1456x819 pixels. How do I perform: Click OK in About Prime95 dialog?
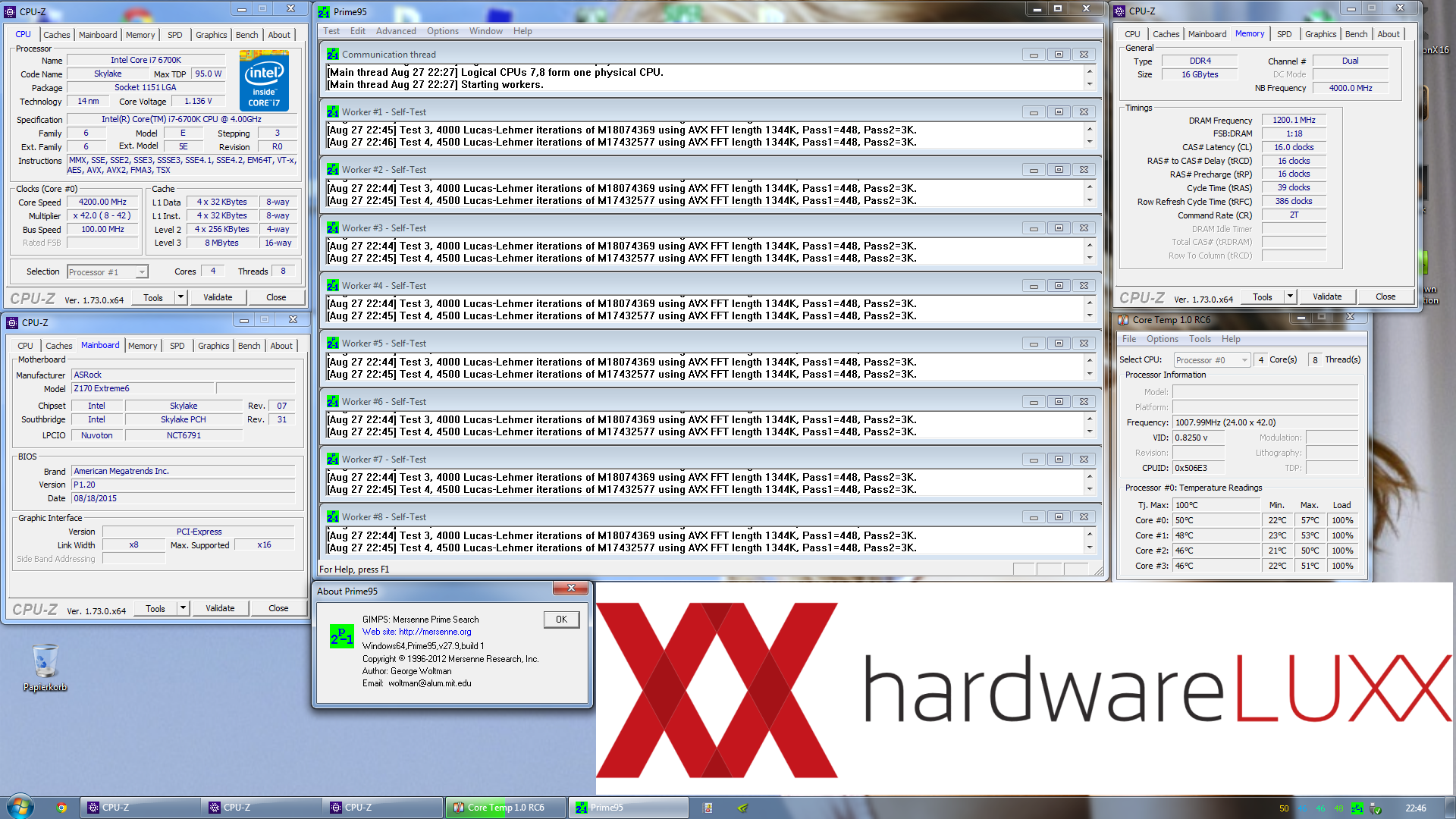pyautogui.click(x=561, y=620)
